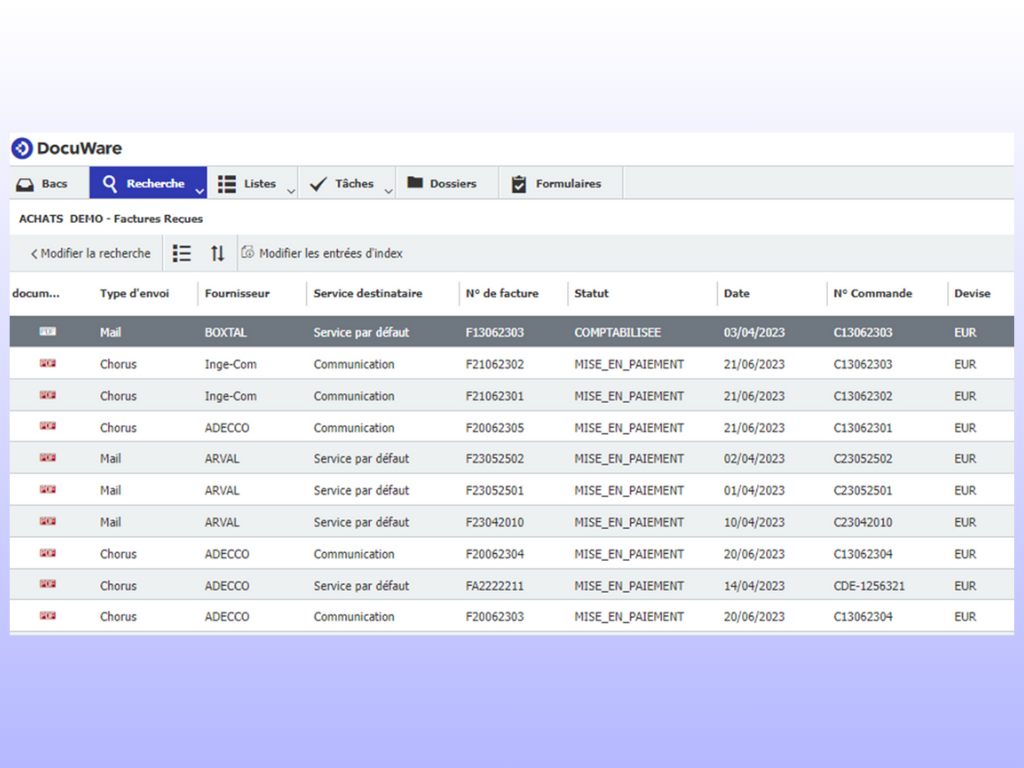Open PDF icon of invoice F20062304
The image size is (1024, 768).
tap(48, 553)
